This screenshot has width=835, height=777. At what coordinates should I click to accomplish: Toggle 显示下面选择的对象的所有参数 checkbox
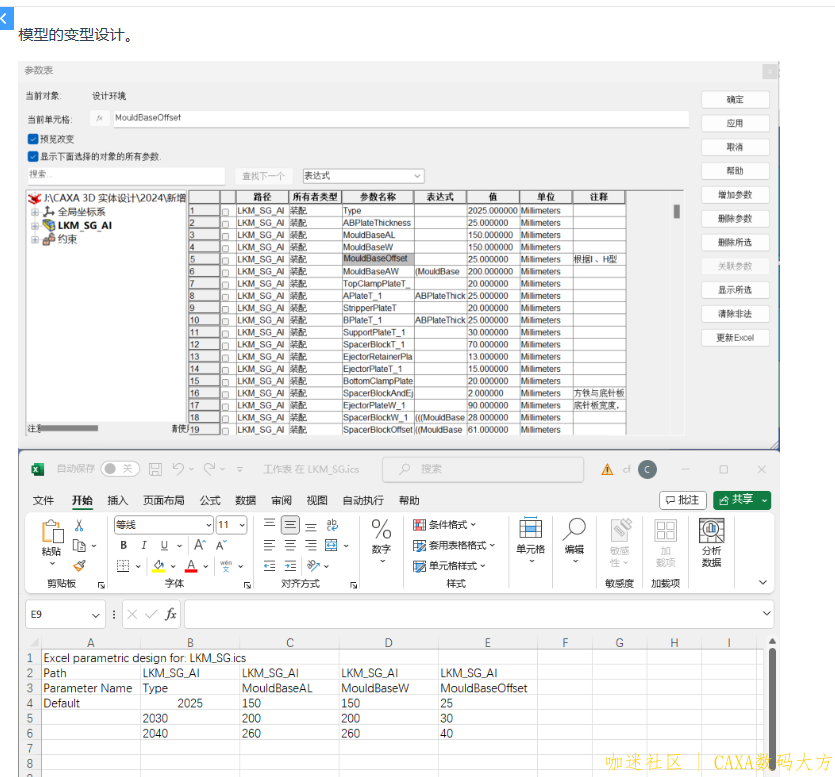[33, 156]
